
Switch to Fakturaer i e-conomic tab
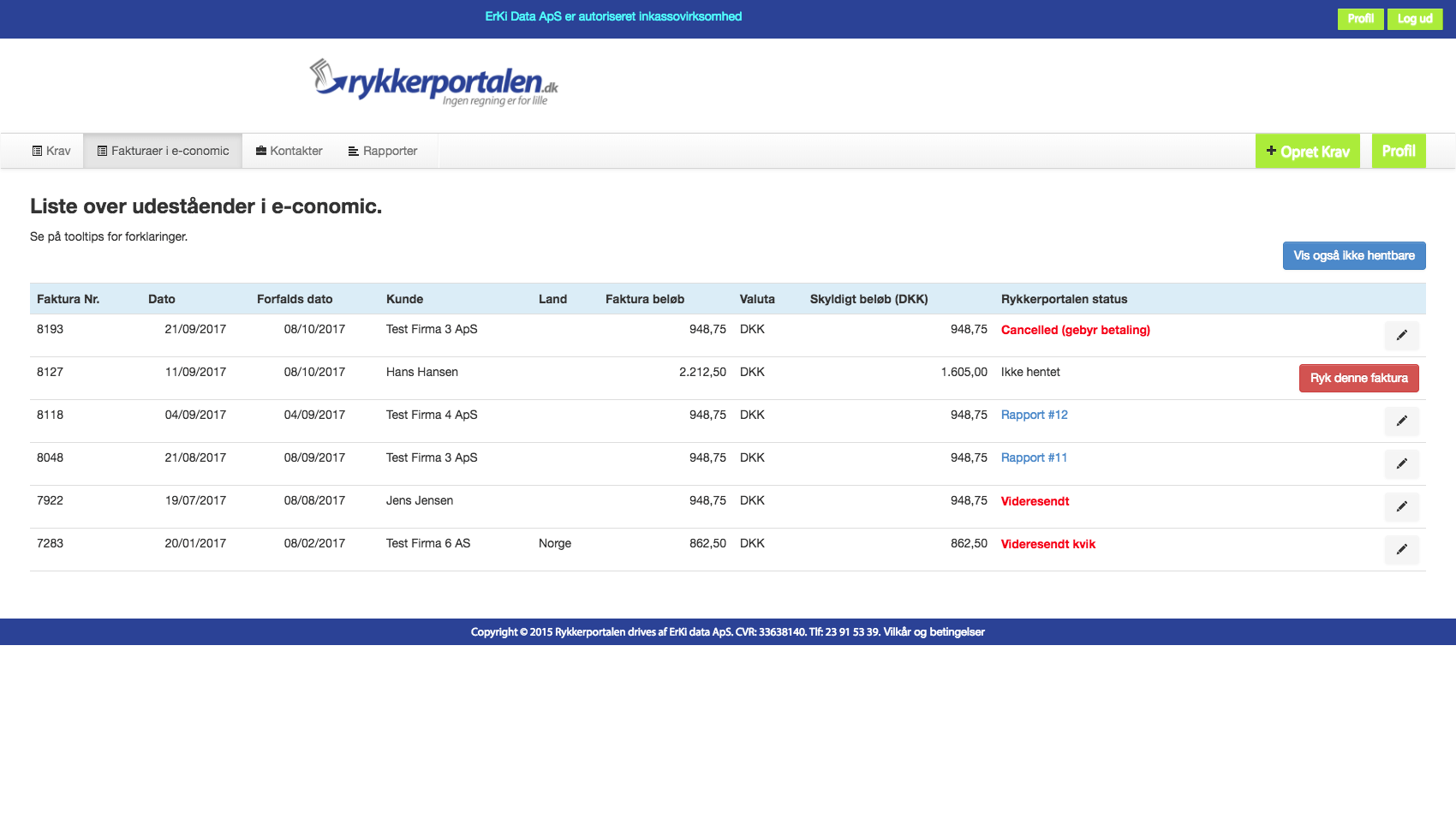pyautogui.click(x=163, y=151)
